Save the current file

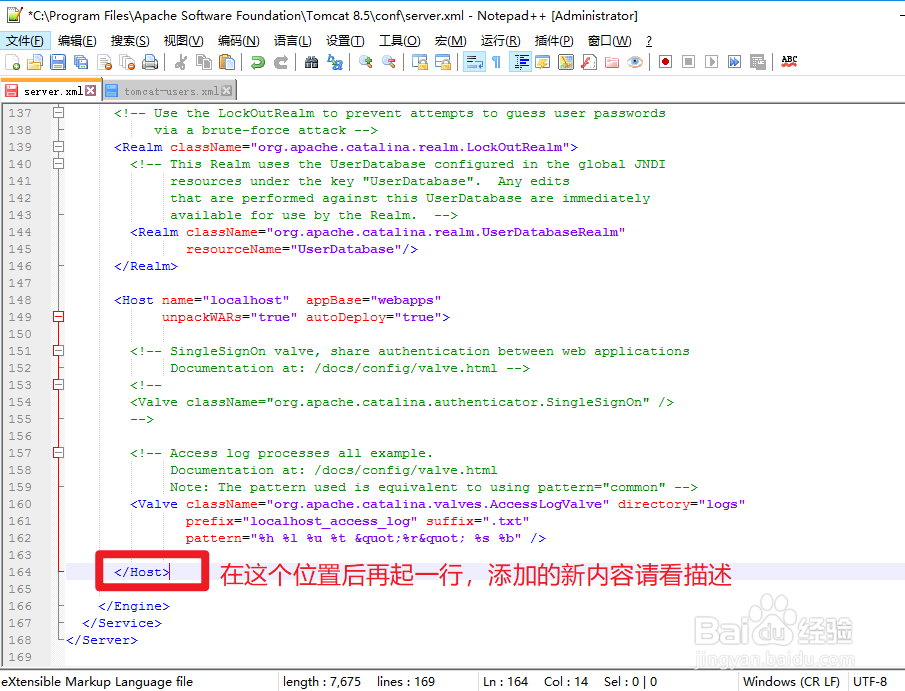click(x=58, y=62)
